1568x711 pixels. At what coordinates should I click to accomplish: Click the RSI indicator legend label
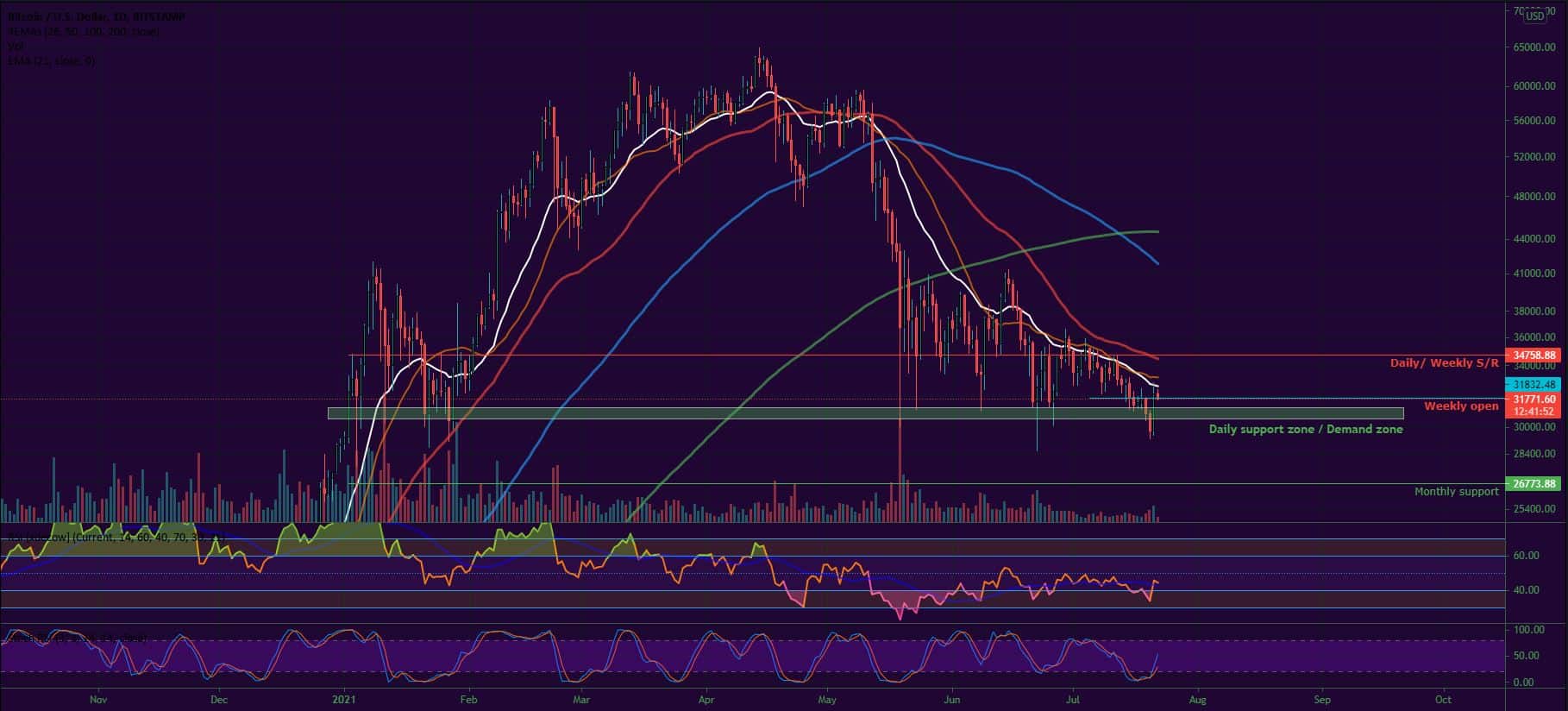pos(116,538)
